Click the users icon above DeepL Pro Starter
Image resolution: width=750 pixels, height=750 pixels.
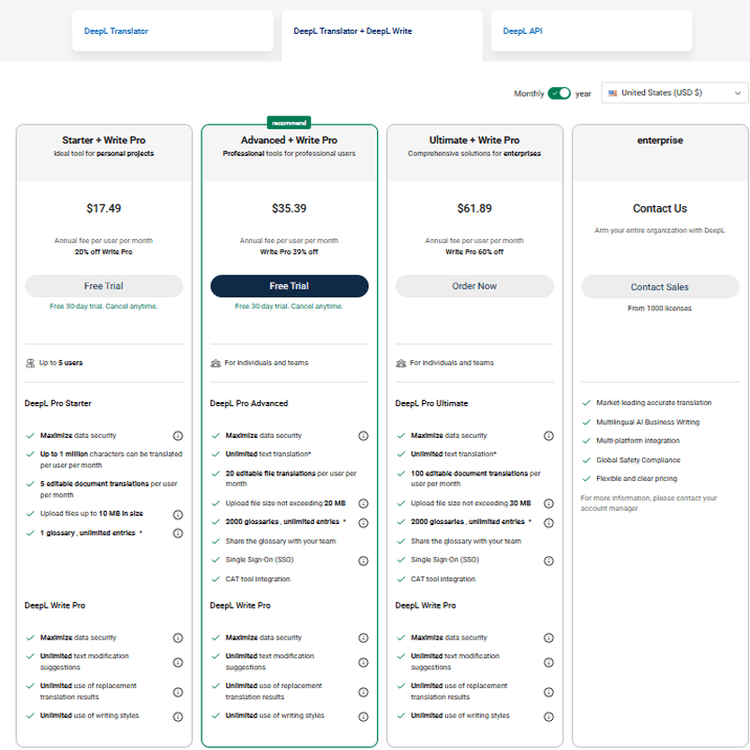29,363
